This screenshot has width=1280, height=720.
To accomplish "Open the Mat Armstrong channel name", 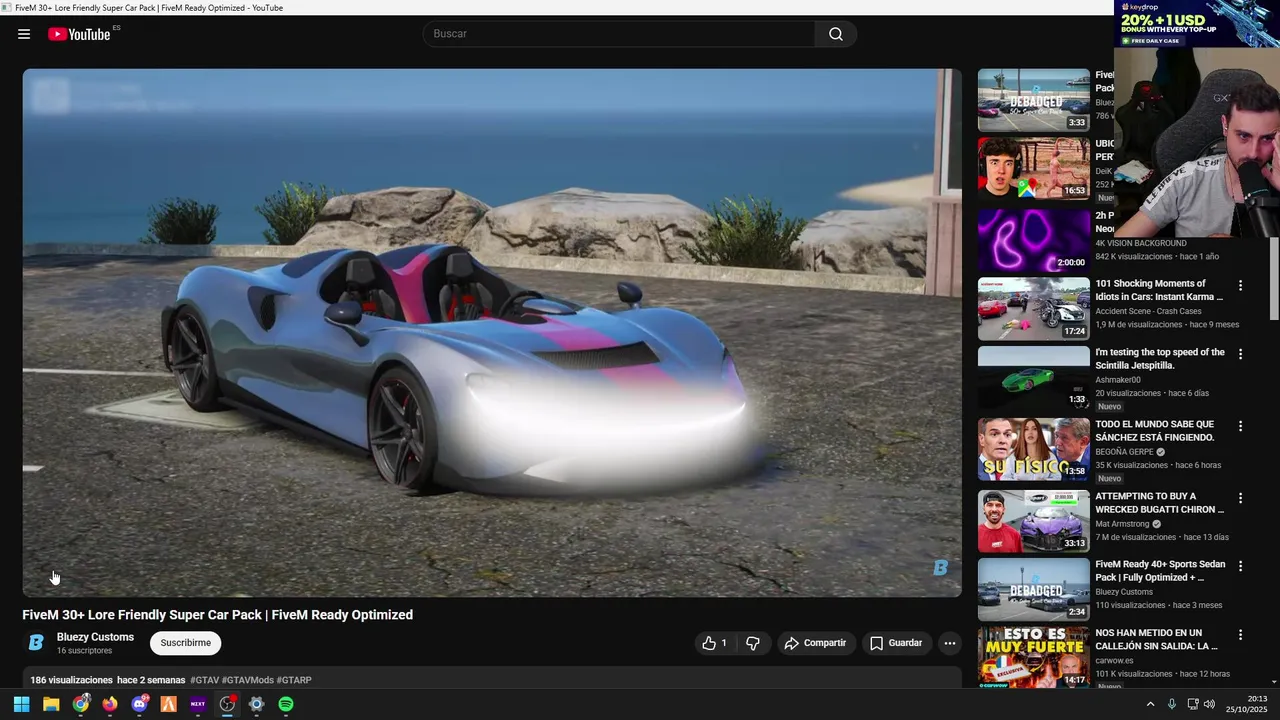I will pyautogui.click(x=1122, y=524).
